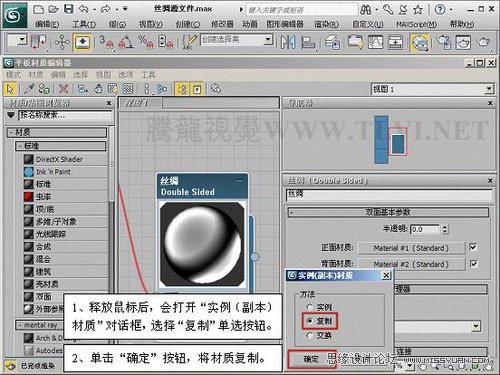The height and width of the screenshot is (375, 500).
Task: Toggle the Material/Map Browser panel button
Action: click(x=183, y=89)
